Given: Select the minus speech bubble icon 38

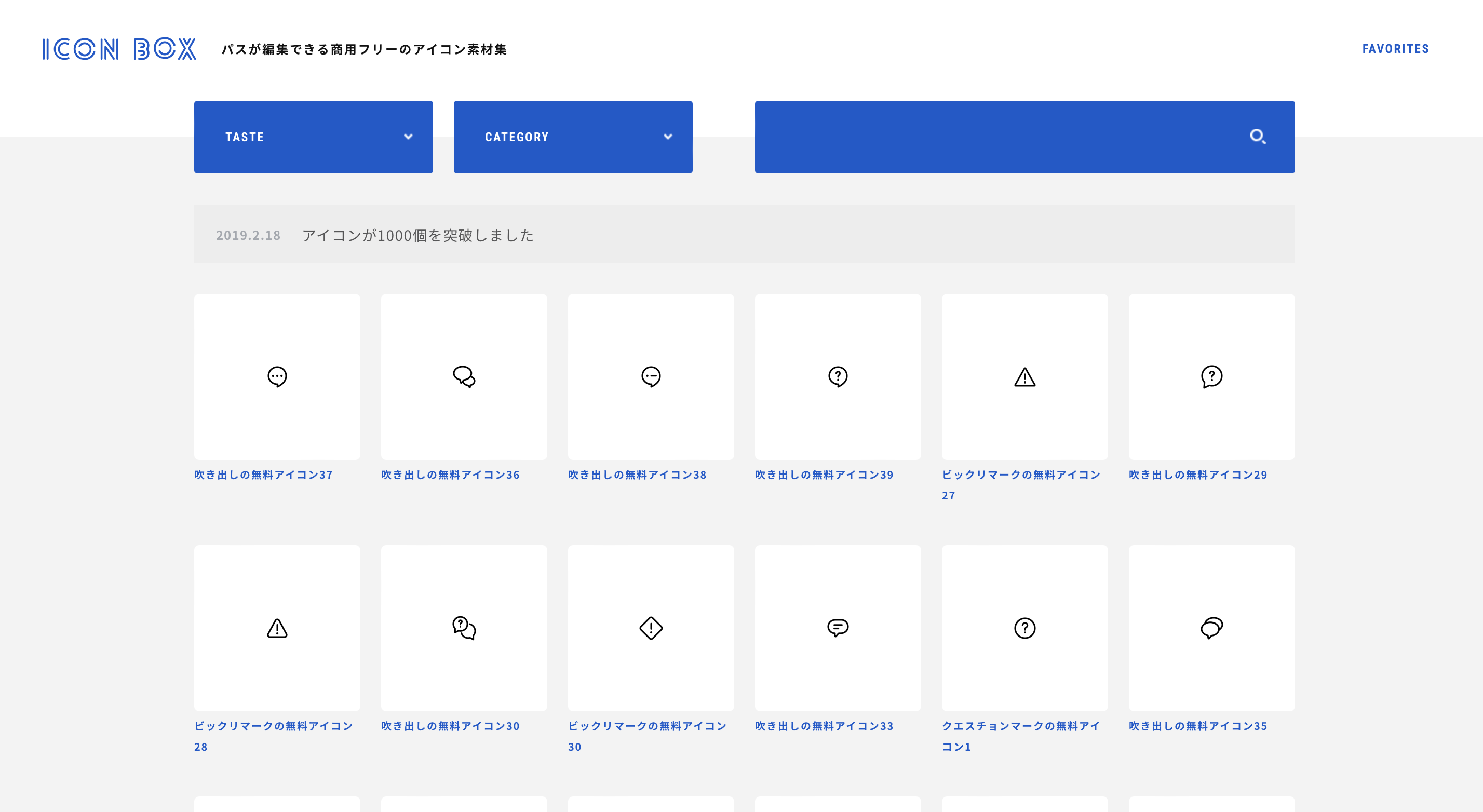Looking at the screenshot, I should (x=651, y=377).
